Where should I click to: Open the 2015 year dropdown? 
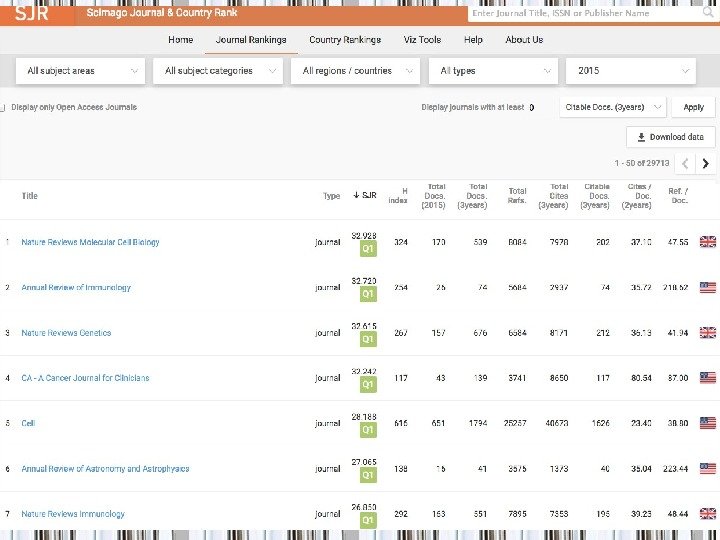(631, 71)
